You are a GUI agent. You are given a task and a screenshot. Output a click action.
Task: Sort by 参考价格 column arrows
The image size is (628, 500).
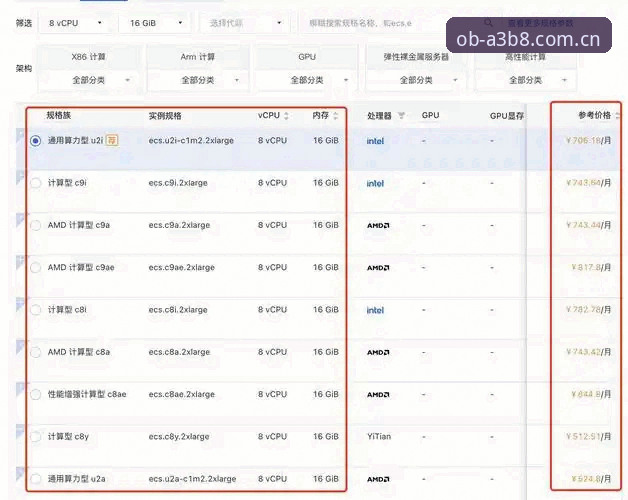click(617, 116)
